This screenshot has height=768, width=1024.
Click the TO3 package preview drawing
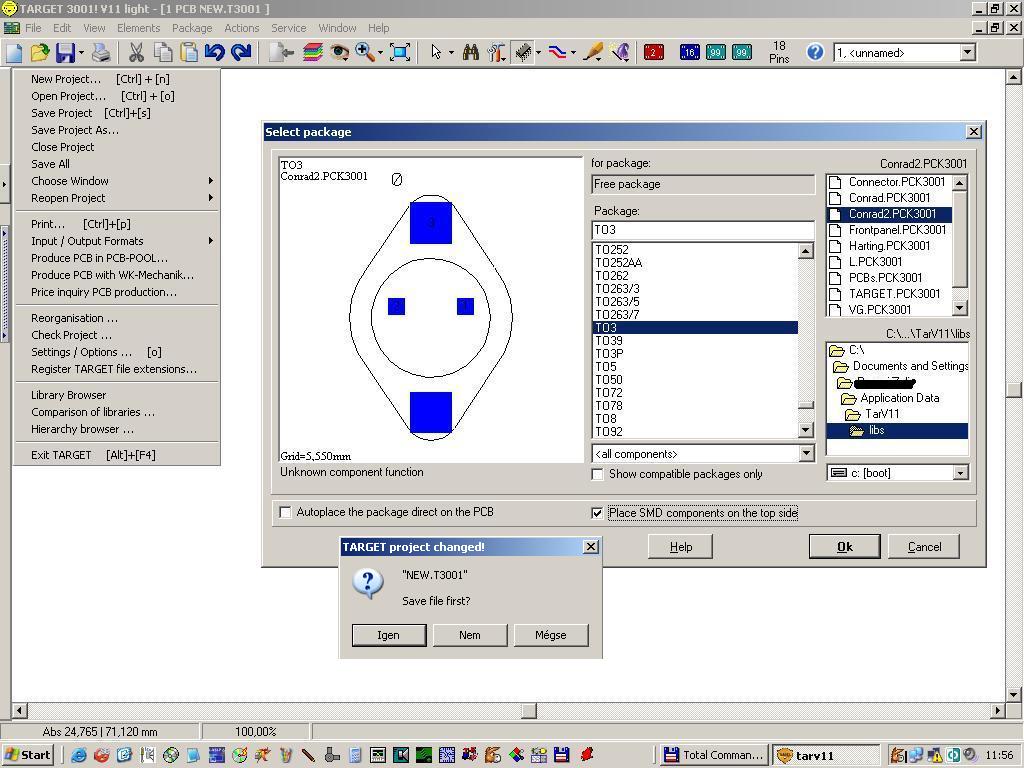431,317
